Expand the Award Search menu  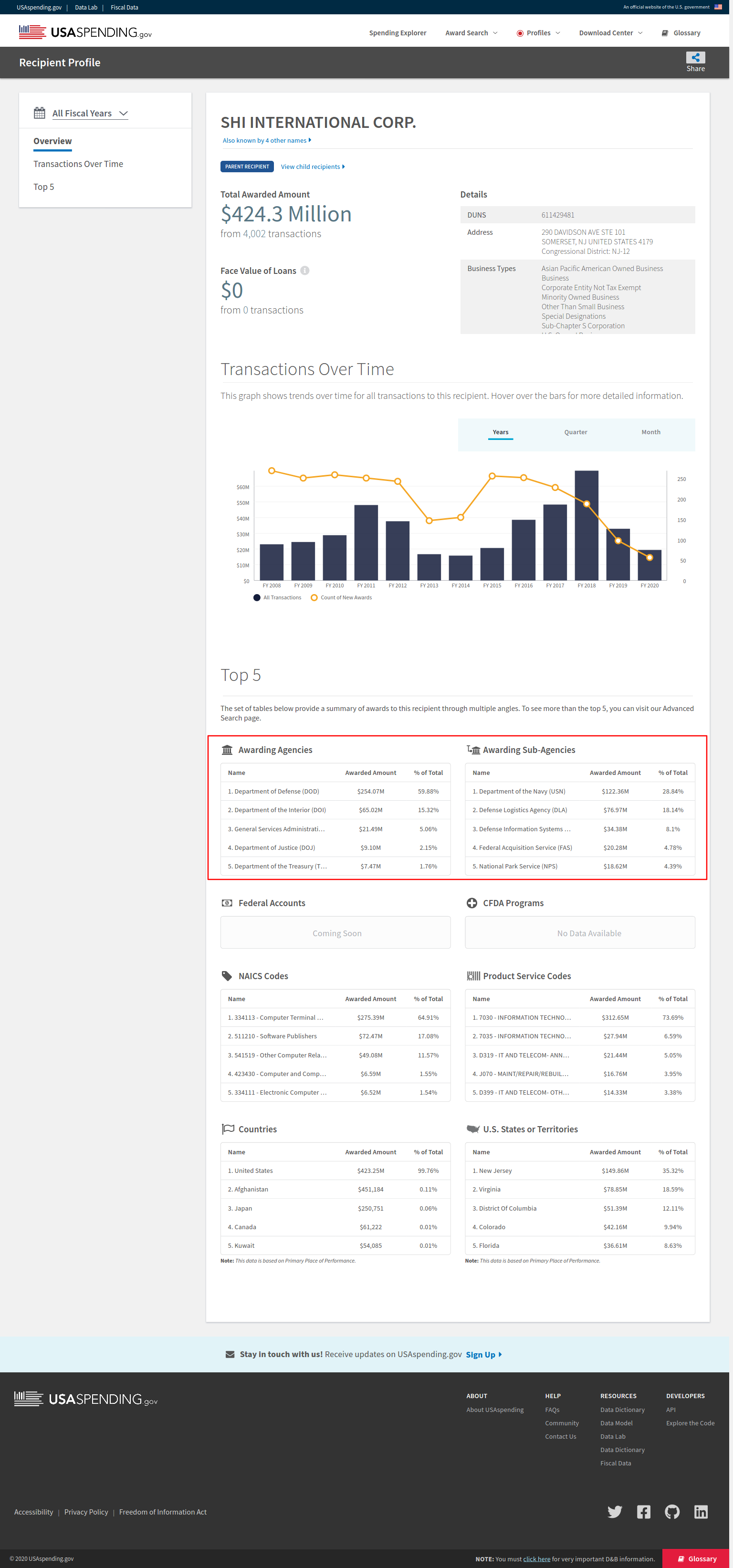471,33
